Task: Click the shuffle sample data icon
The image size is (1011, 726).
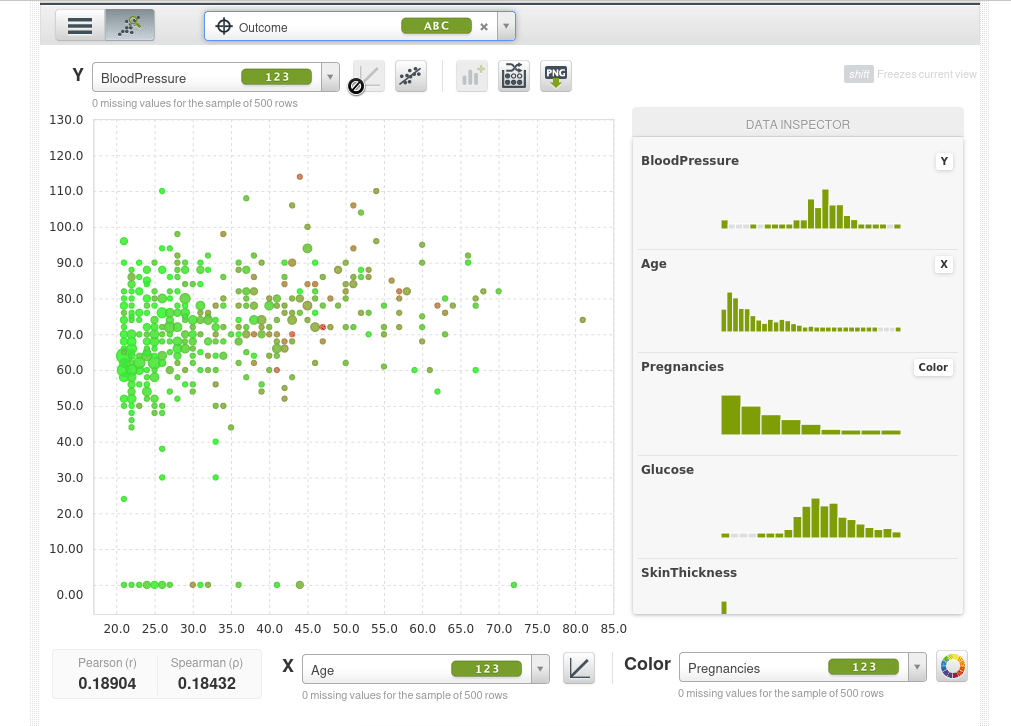Action: 514,77
